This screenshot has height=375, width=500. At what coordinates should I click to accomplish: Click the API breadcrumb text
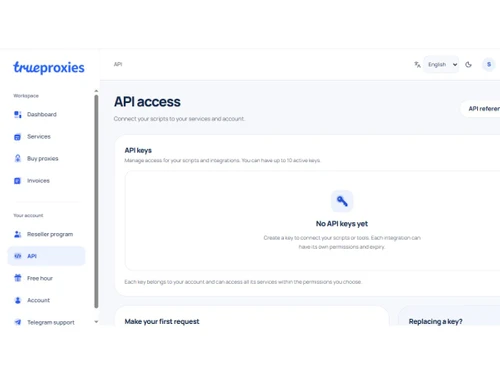pyautogui.click(x=118, y=64)
